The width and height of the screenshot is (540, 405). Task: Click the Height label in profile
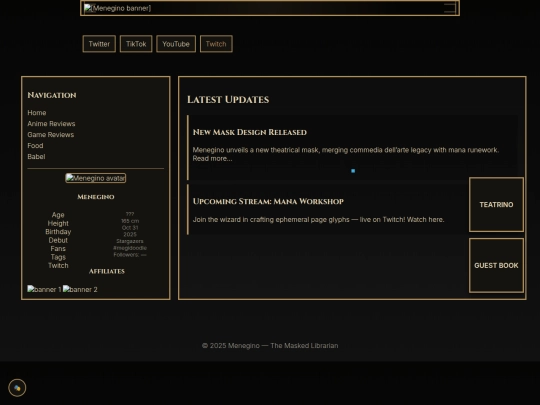58,223
